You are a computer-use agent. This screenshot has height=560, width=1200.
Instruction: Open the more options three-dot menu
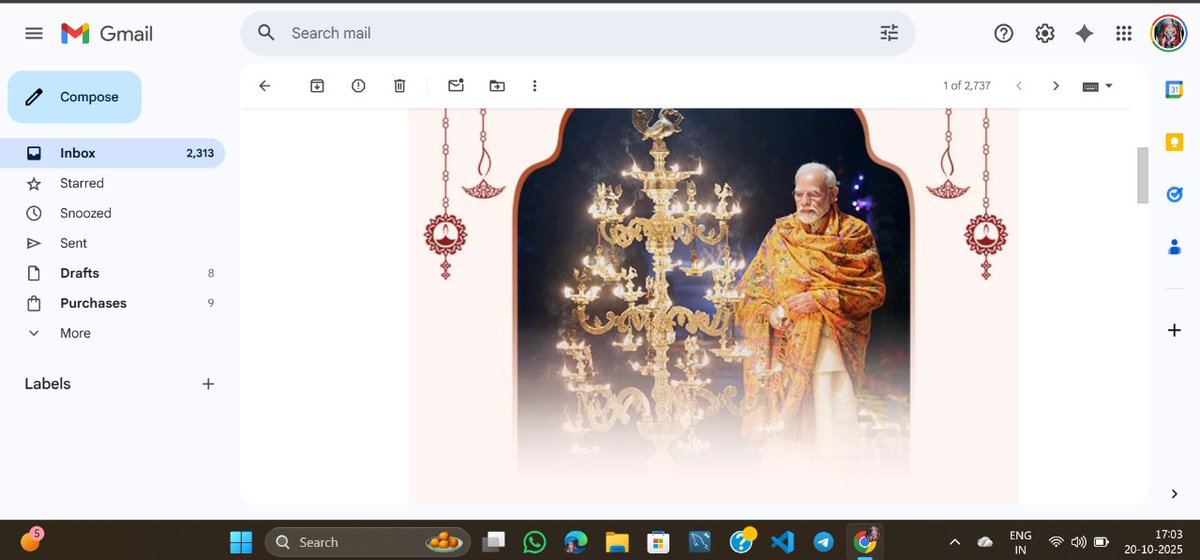[x=535, y=86]
